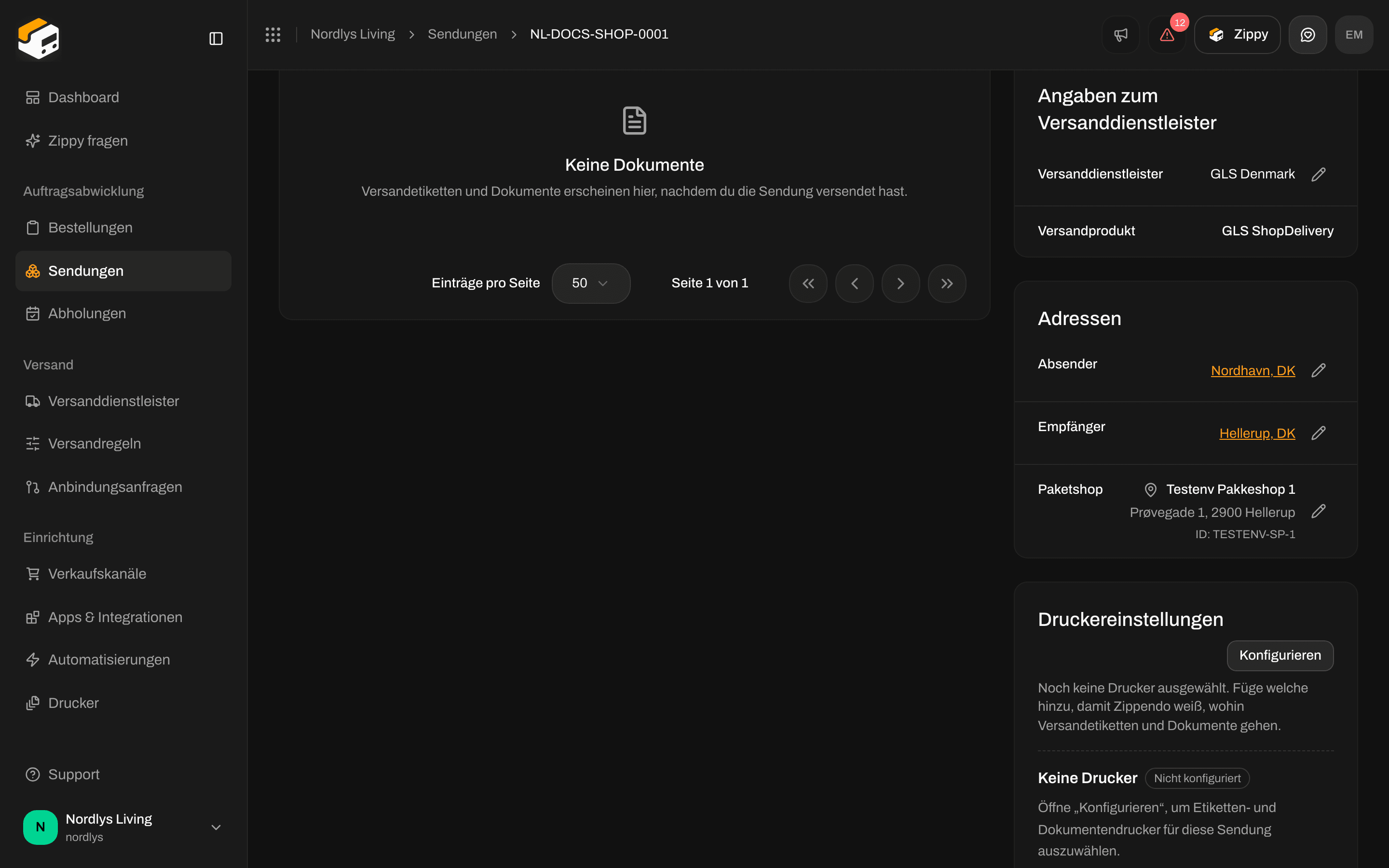The width and height of the screenshot is (1389, 868).
Task: Open the Hellerup, DK recipient link
Action: point(1257,434)
